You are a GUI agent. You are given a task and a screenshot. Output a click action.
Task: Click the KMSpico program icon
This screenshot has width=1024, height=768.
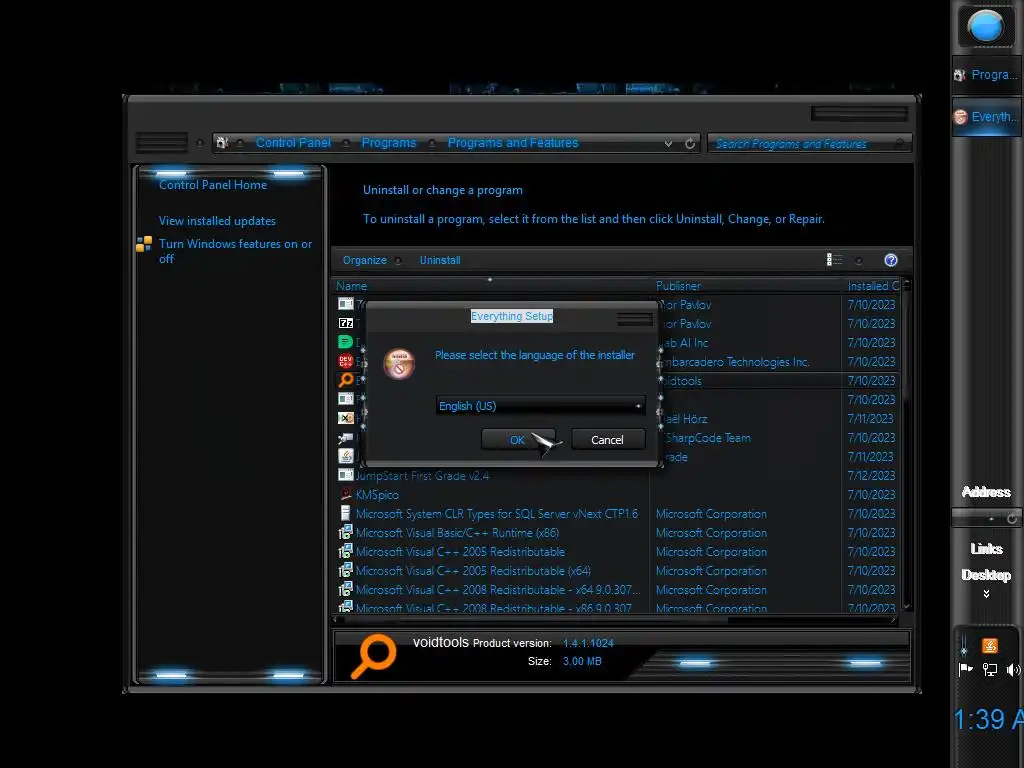[x=345, y=494]
